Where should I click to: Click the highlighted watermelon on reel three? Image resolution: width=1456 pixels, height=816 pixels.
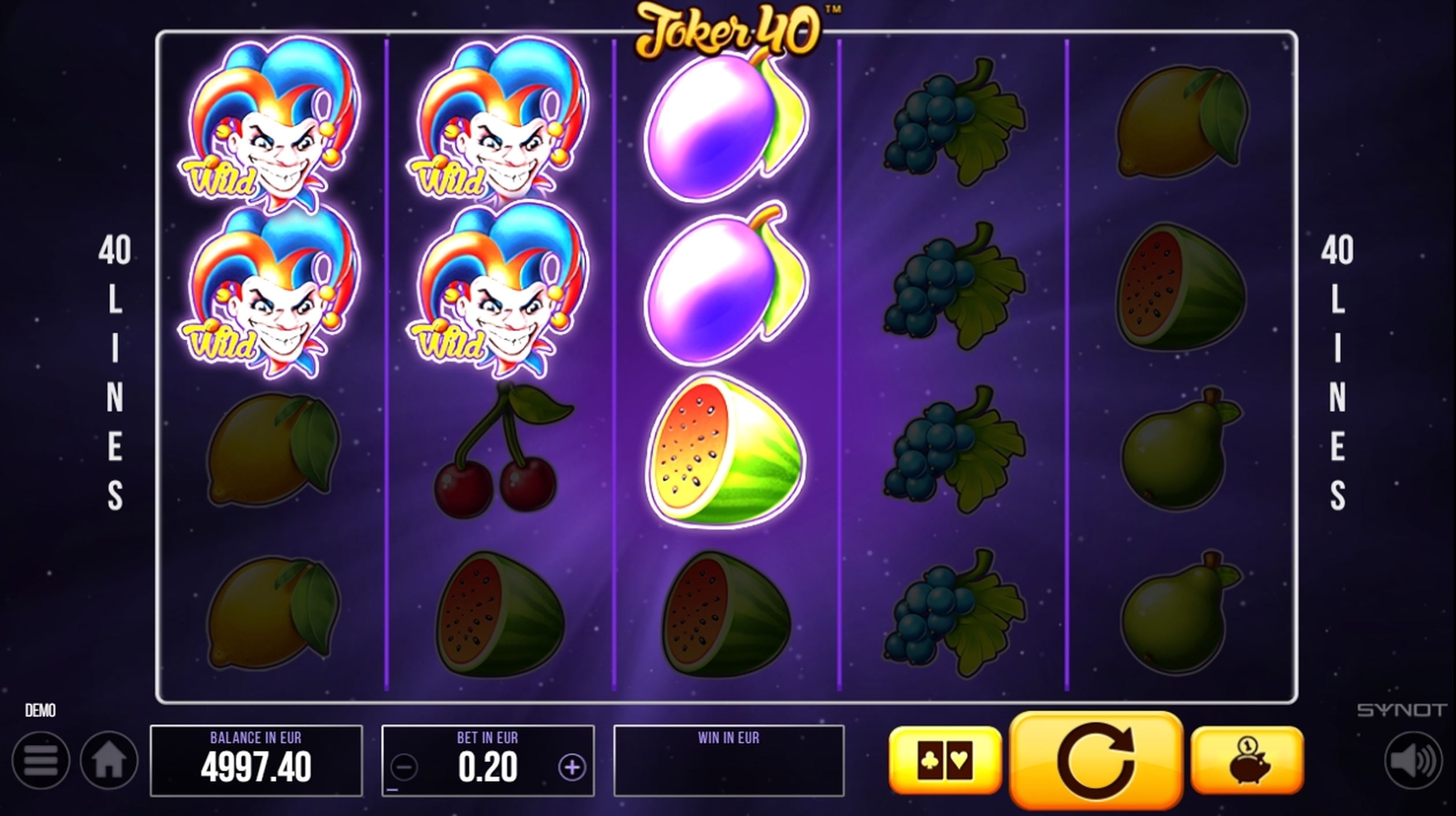pos(726,450)
